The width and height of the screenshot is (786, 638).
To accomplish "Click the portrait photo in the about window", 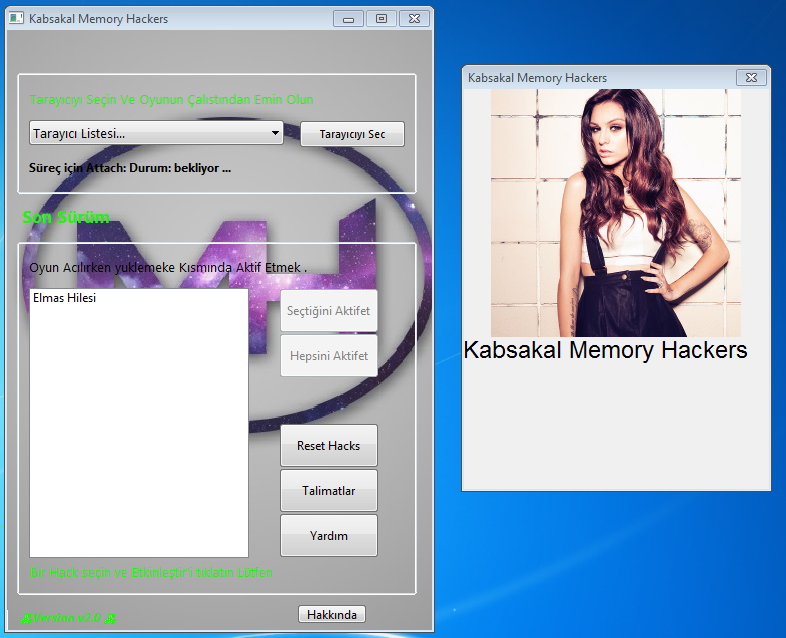I will click(616, 212).
